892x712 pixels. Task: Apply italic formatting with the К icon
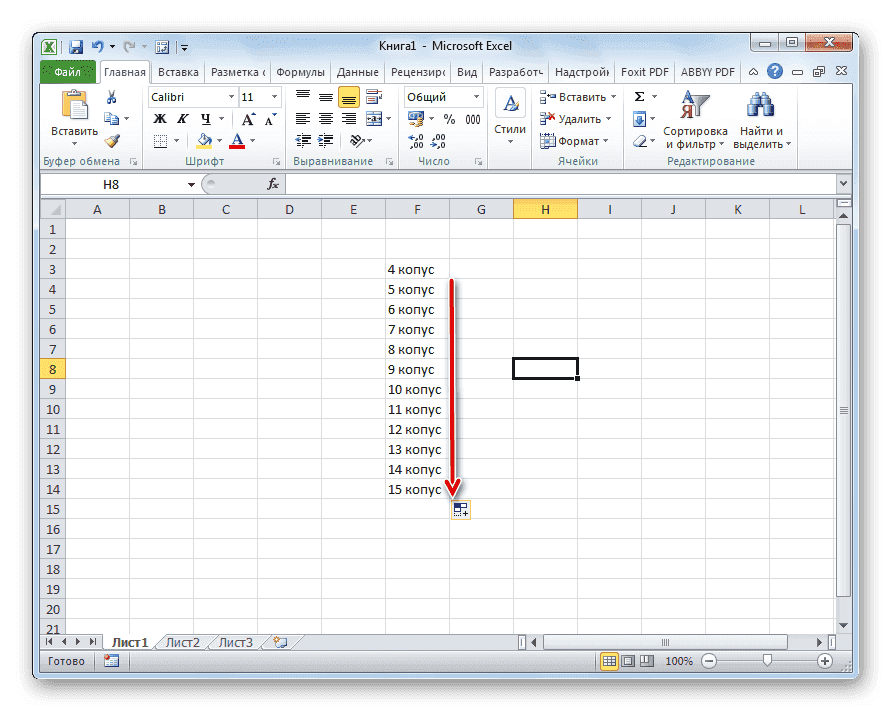(x=182, y=118)
